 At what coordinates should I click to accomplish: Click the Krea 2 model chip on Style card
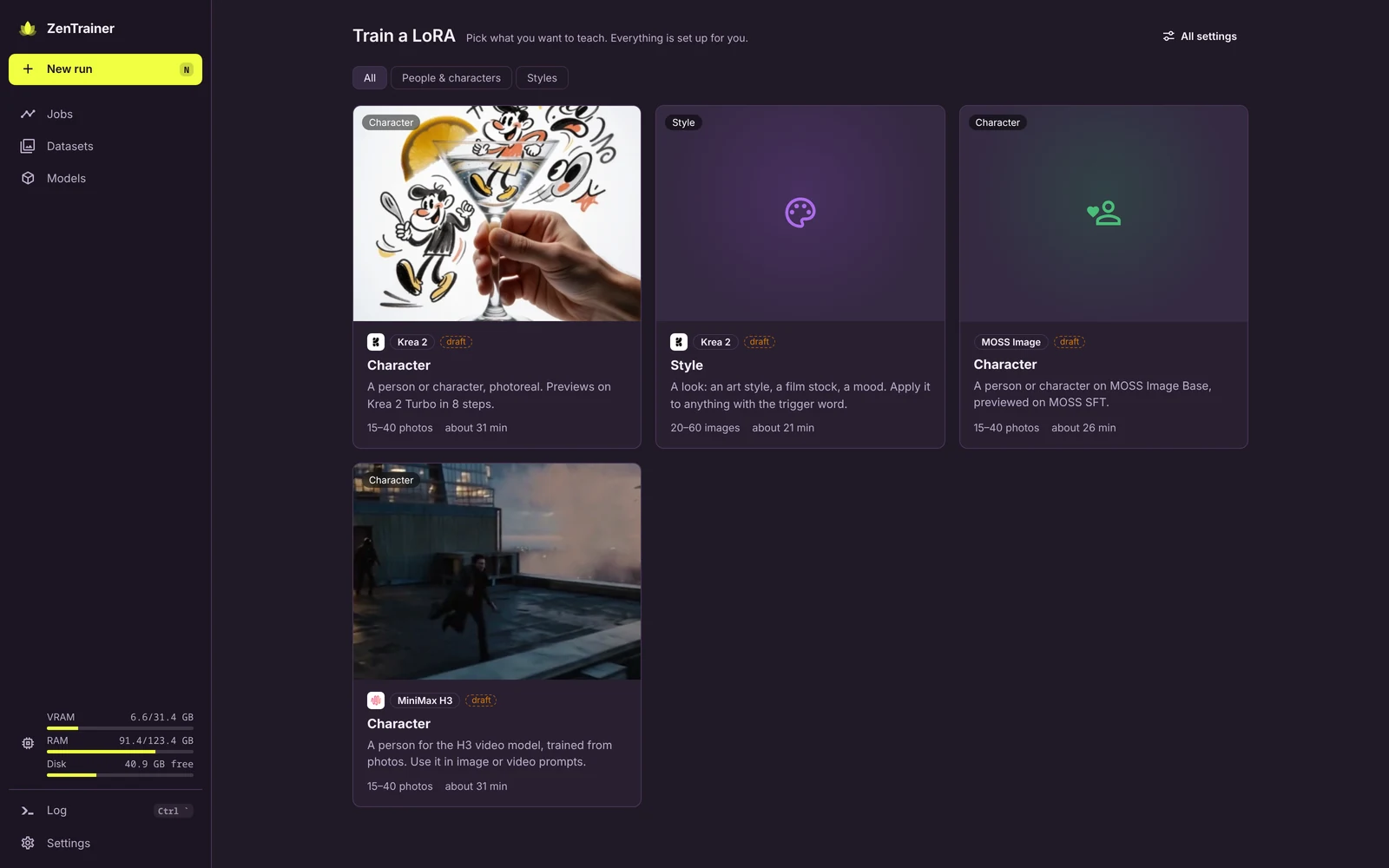click(715, 342)
